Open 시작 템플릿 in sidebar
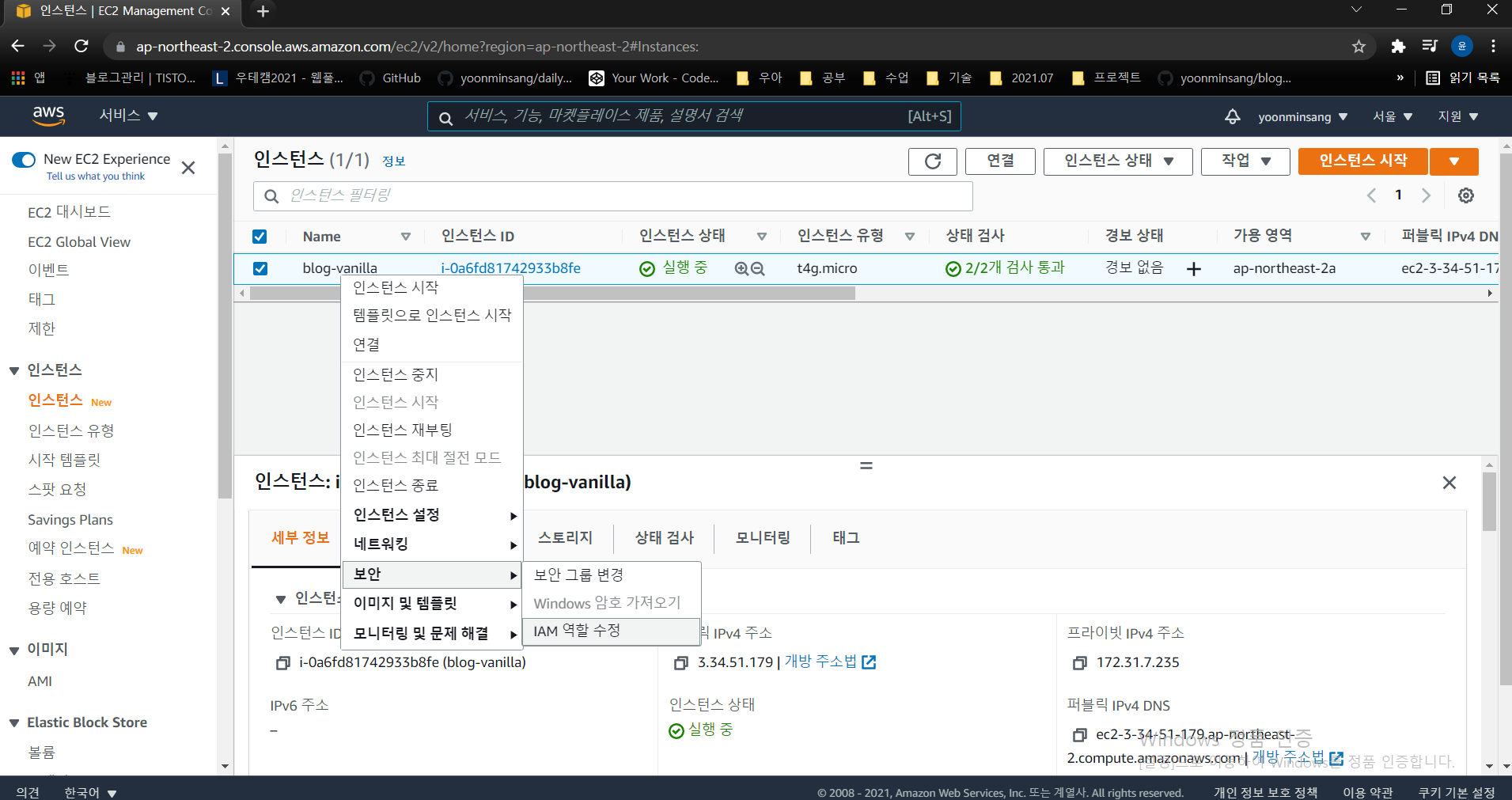Image resolution: width=1512 pixels, height=800 pixels. (64, 461)
